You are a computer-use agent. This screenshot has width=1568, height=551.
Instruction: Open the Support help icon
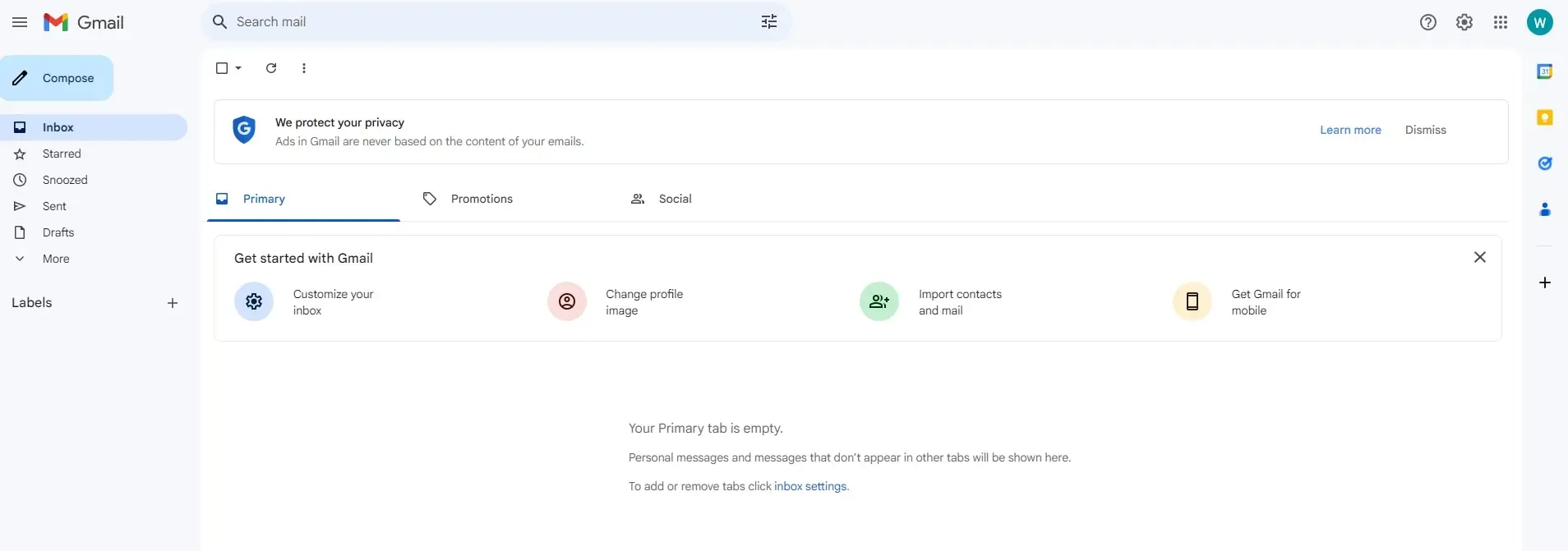(1427, 22)
